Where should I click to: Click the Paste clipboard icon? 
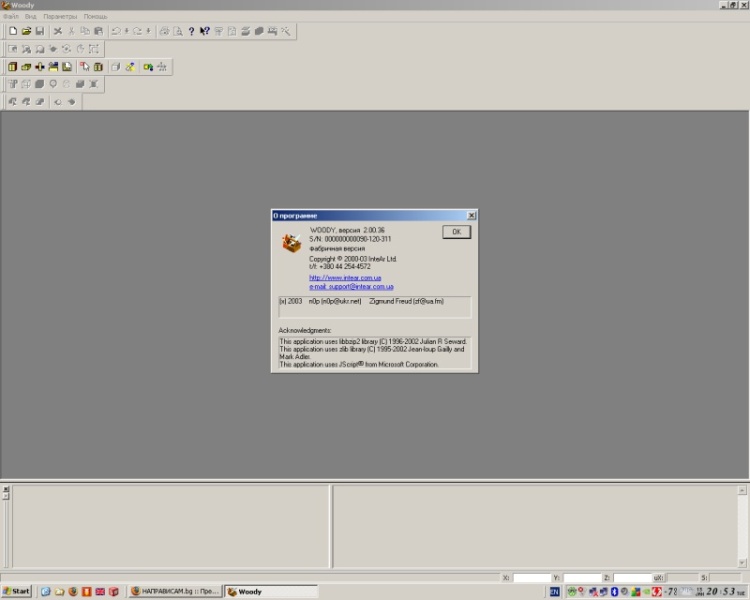(98, 31)
